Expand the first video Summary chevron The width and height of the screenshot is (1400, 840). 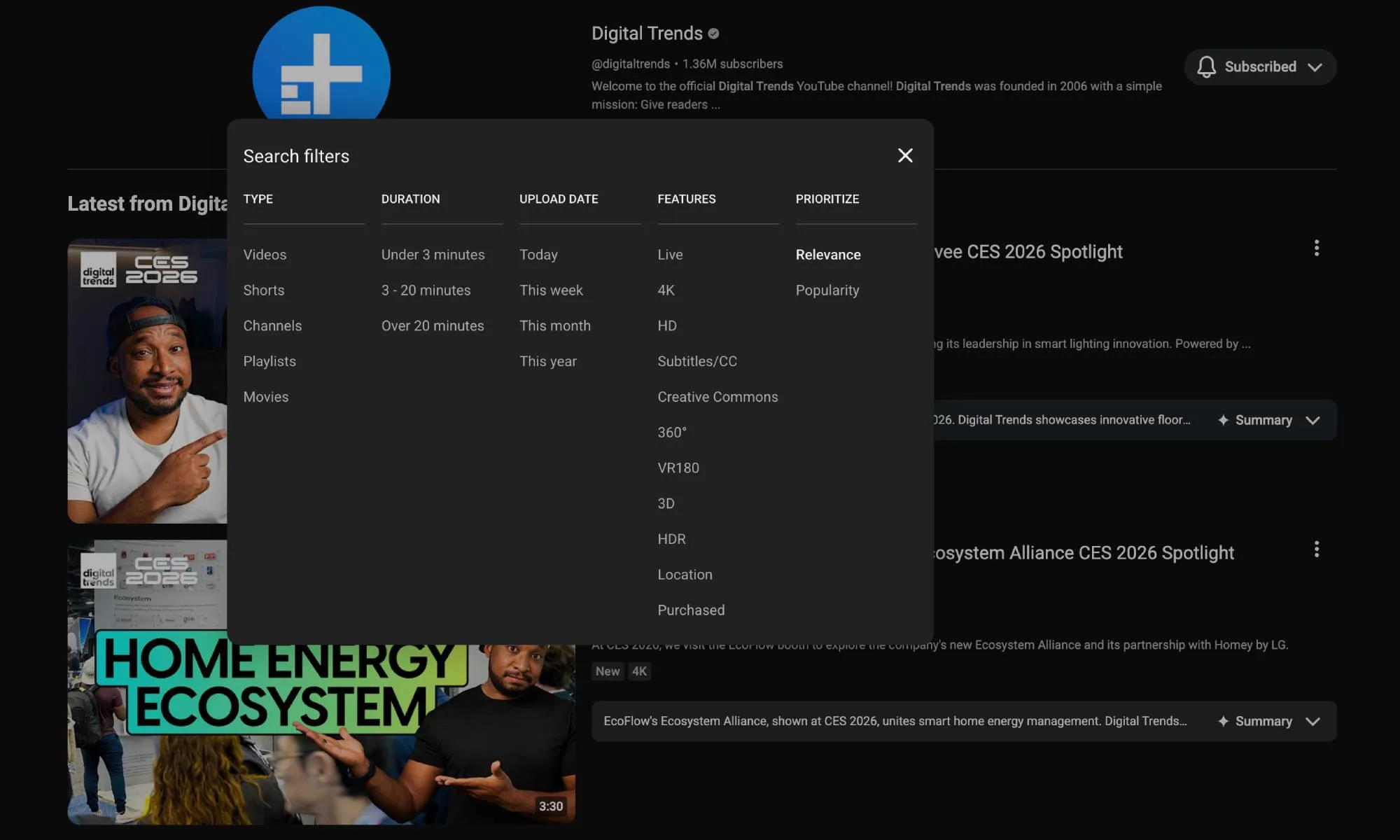click(1312, 420)
